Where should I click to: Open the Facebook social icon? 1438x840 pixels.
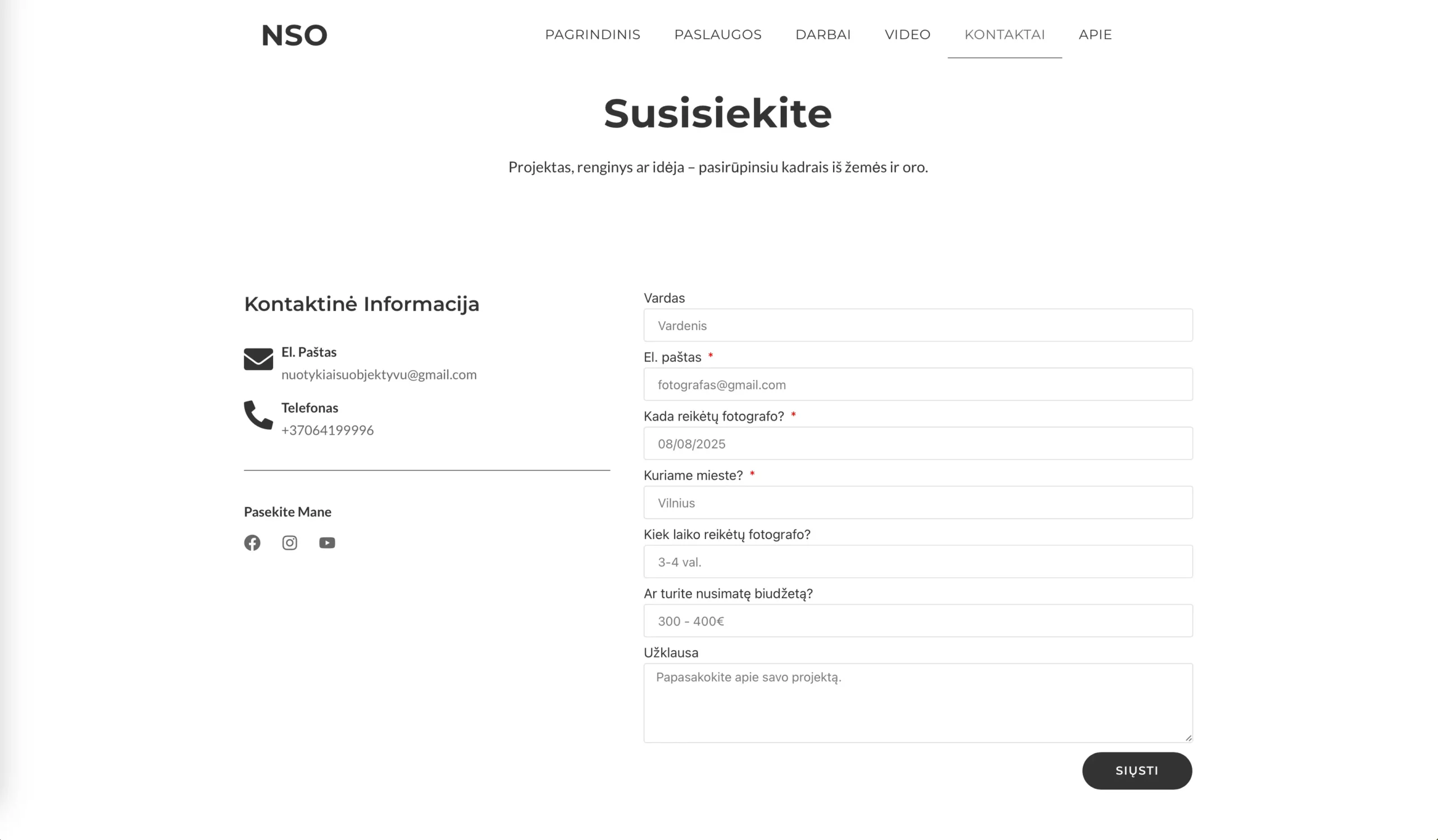252,542
